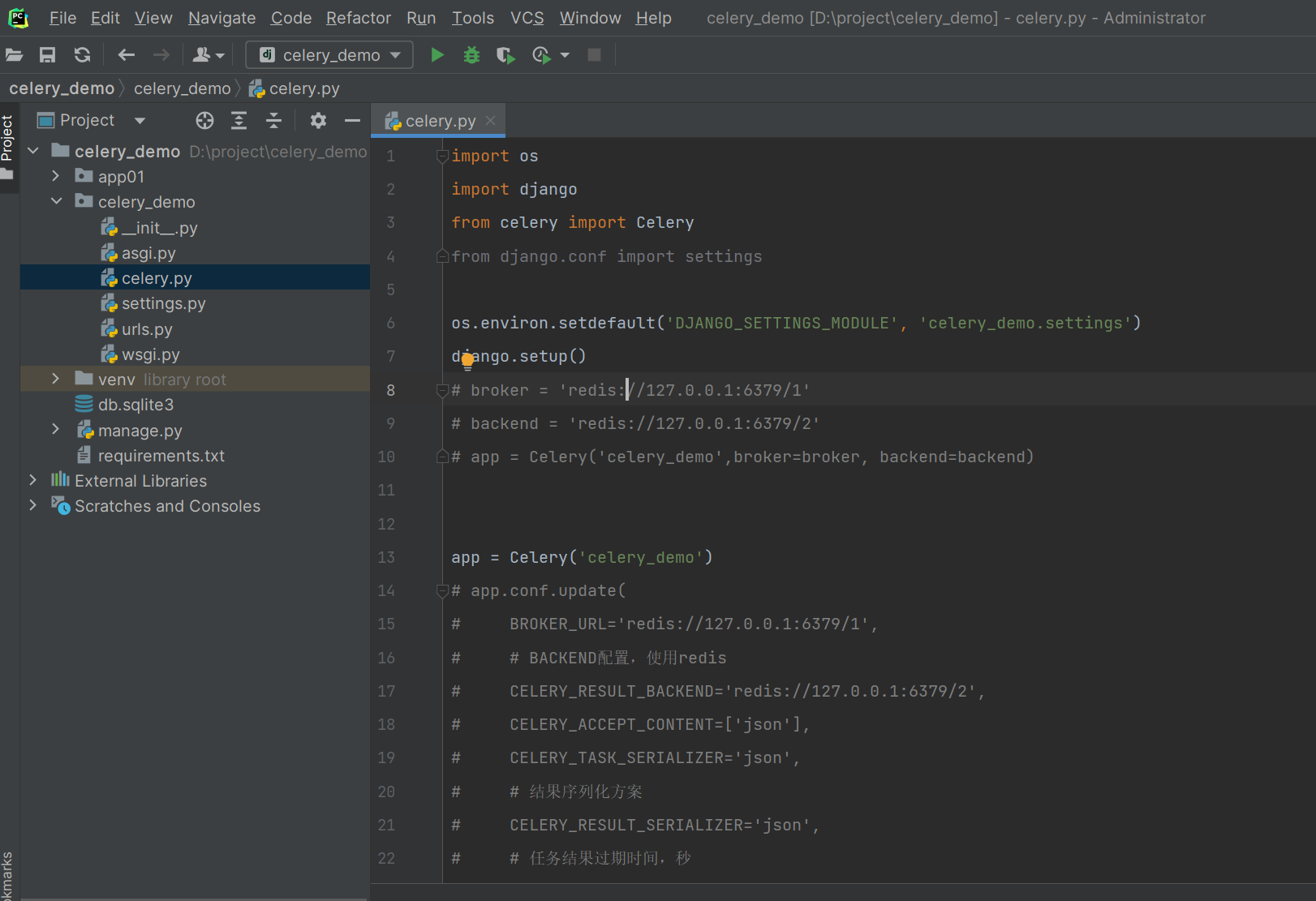Collapse the celery_demo root project node
The image size is (1316, 901).
point(33,151)
